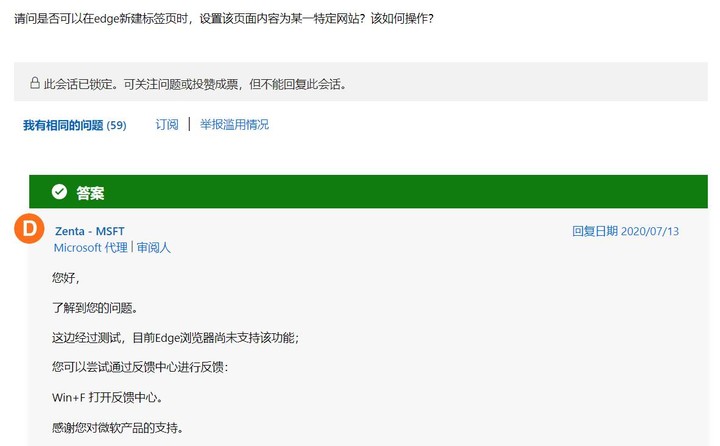
Task: Click the green 答案 header bar
Action: click(368, 192)
